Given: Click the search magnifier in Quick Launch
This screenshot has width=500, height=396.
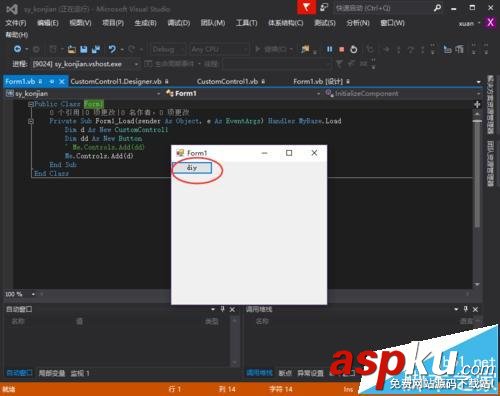Looking at the screenshot, I should pos(438,8).
